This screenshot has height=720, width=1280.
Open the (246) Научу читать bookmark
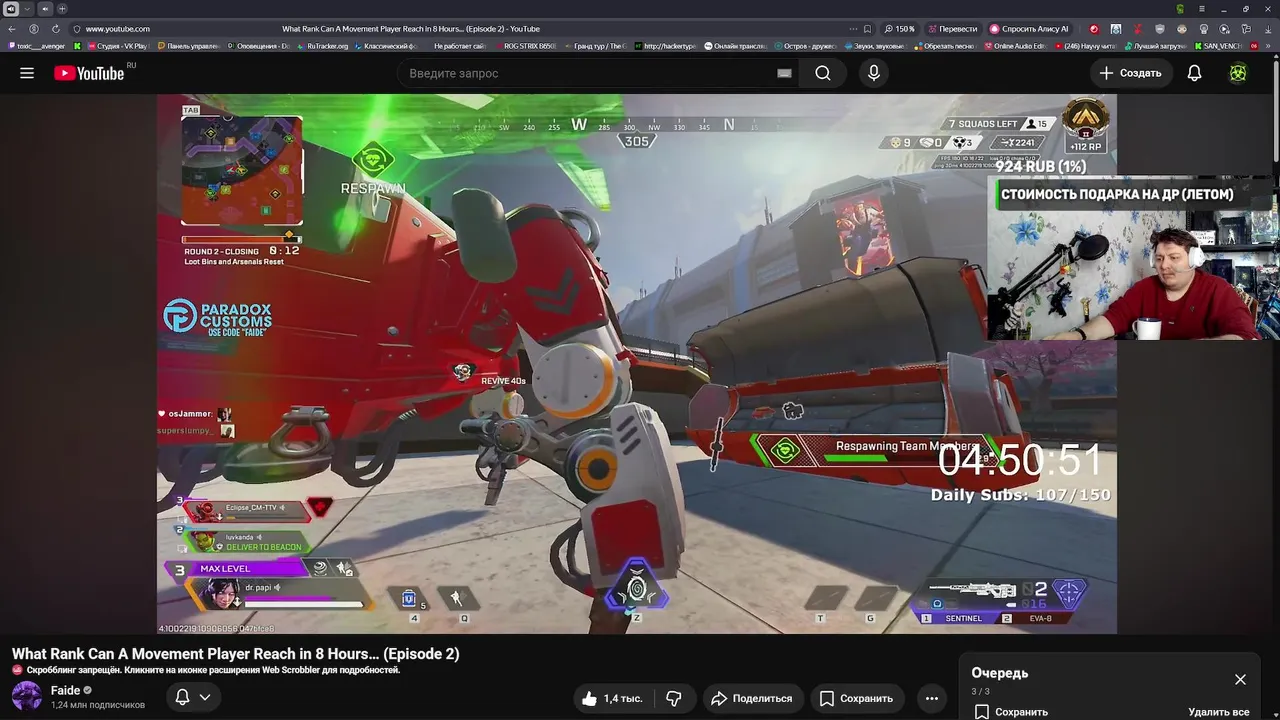pyautogui.click(x=1086, y=46)
